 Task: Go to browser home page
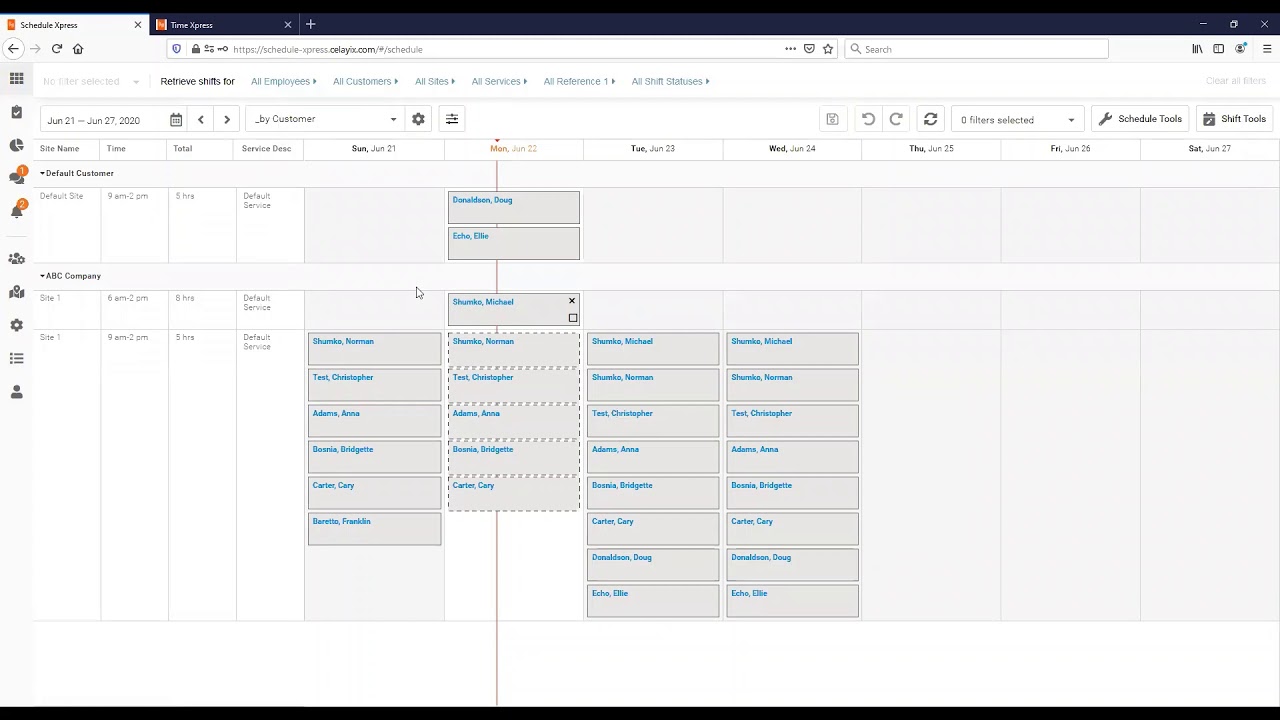click(x=78, y=49)
